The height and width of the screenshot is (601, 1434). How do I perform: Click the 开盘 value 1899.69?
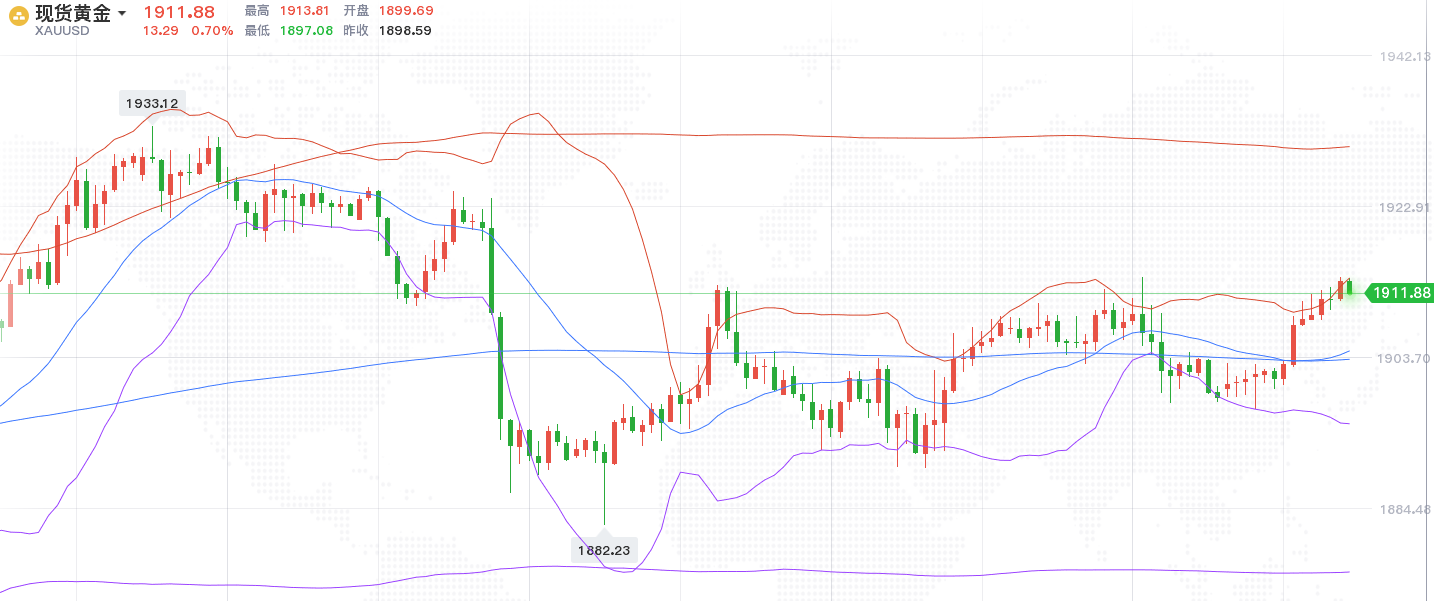pos(406,11)
